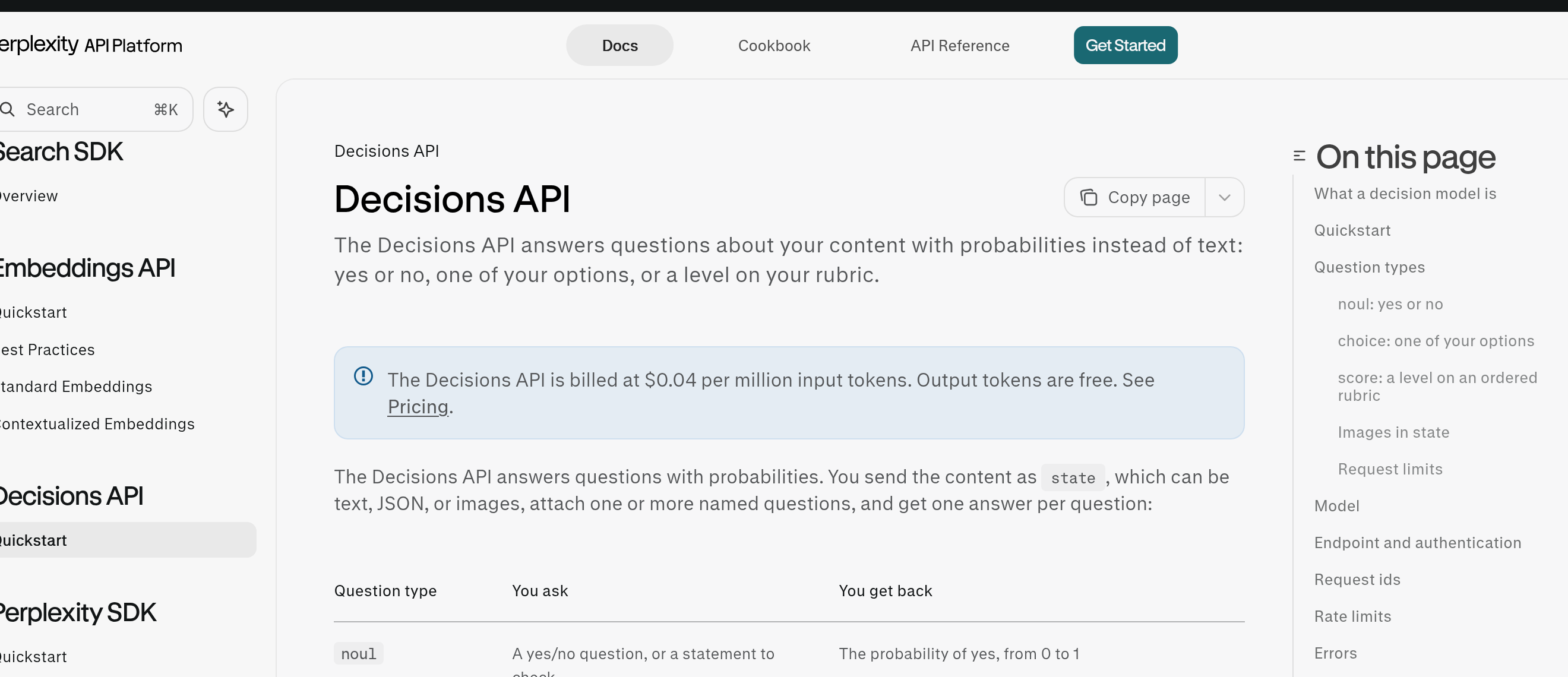1568x677 pixels.
Task: Switch to the Docs tab
Action: [619, 46]
